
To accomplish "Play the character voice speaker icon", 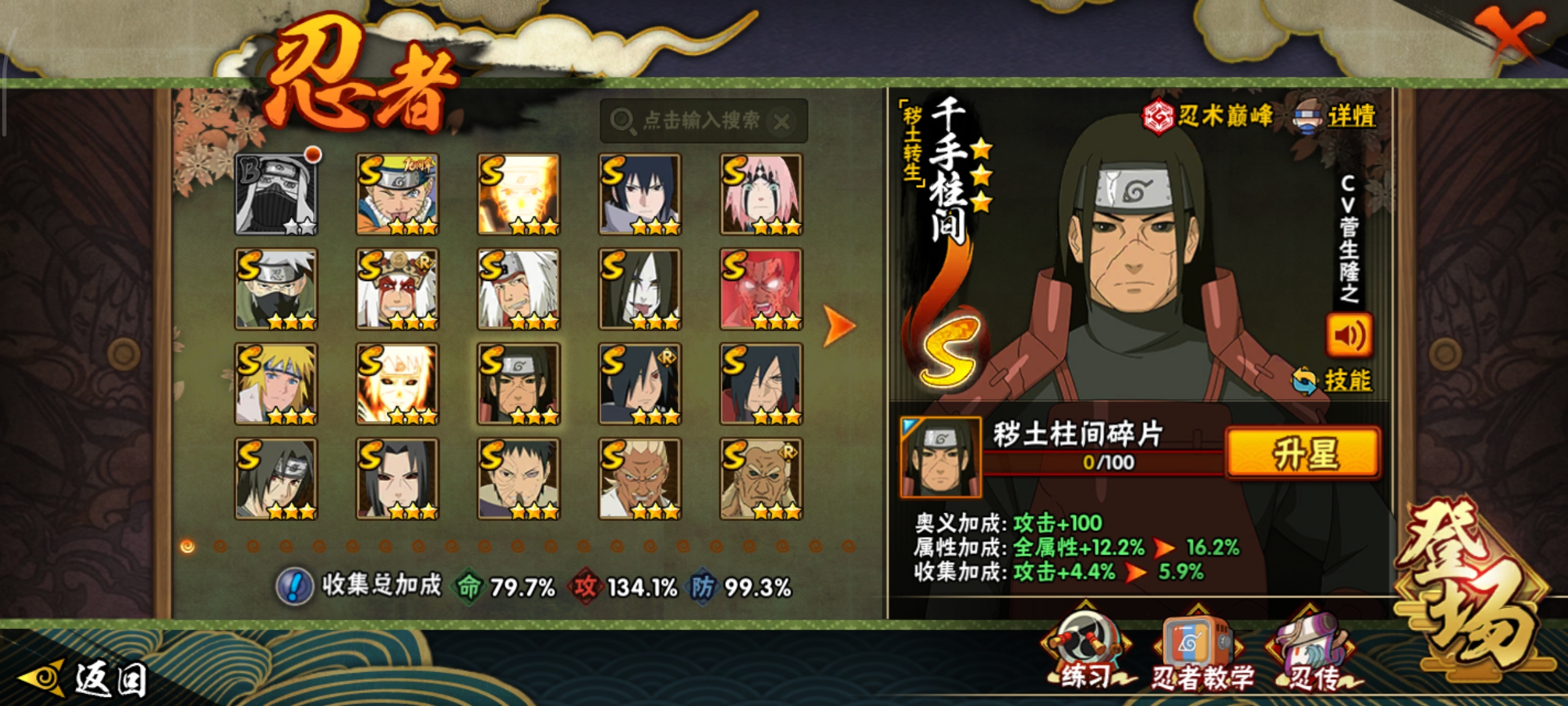I will 1348,335.
